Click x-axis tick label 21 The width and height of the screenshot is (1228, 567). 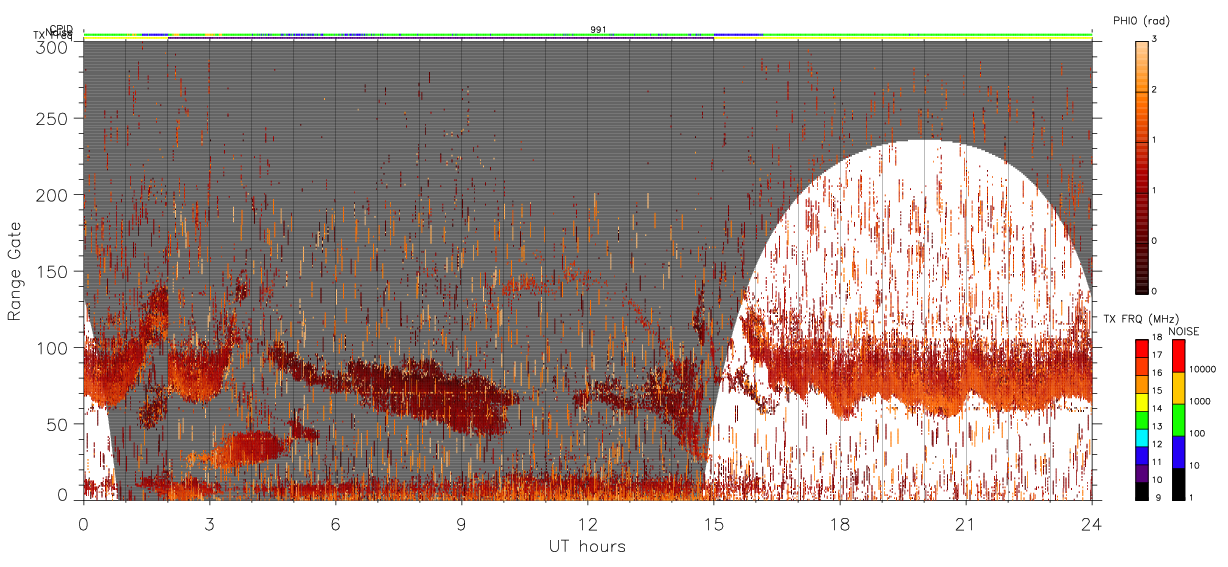(x=966, y=523)
